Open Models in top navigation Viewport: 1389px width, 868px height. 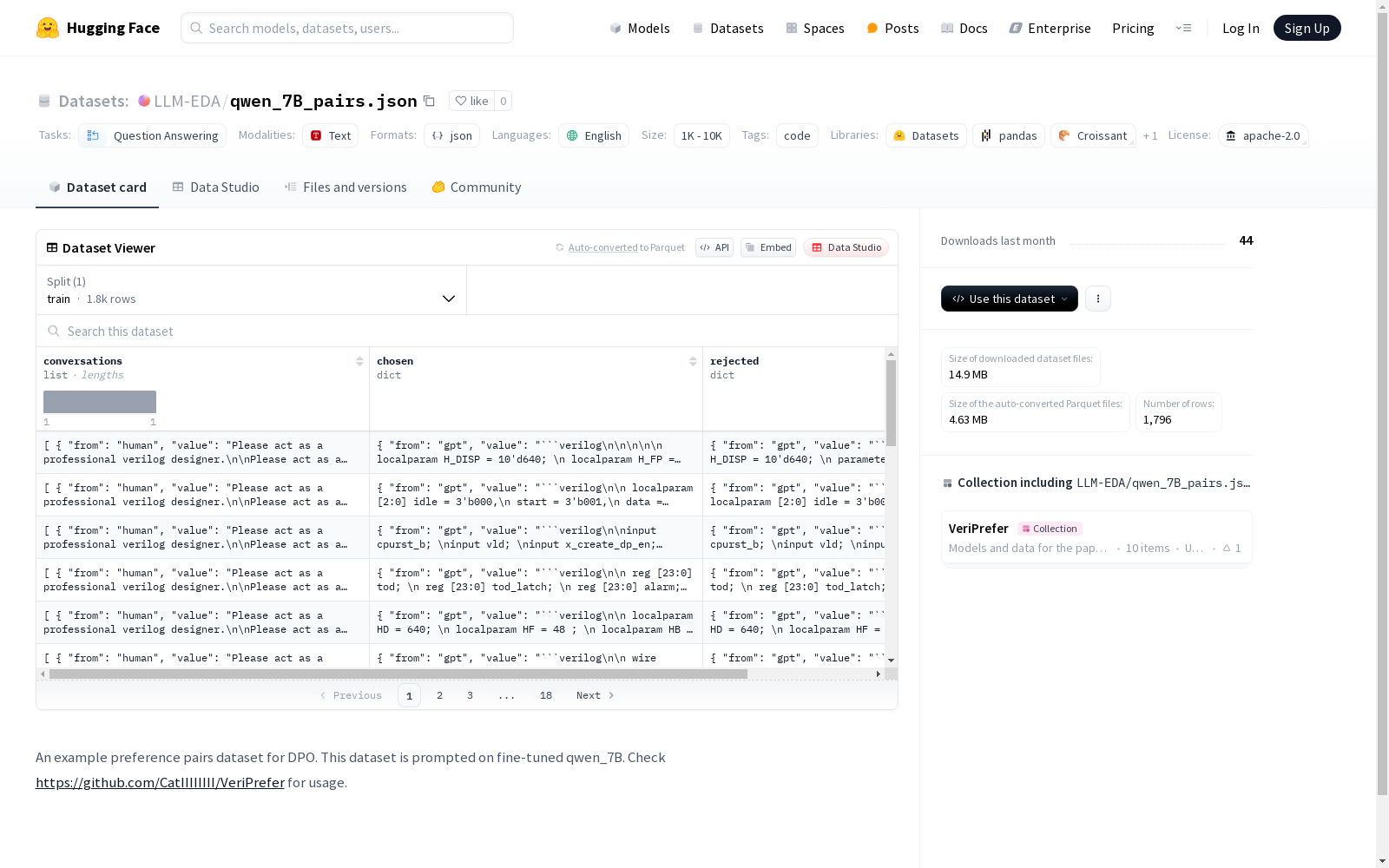pos(640,28)
